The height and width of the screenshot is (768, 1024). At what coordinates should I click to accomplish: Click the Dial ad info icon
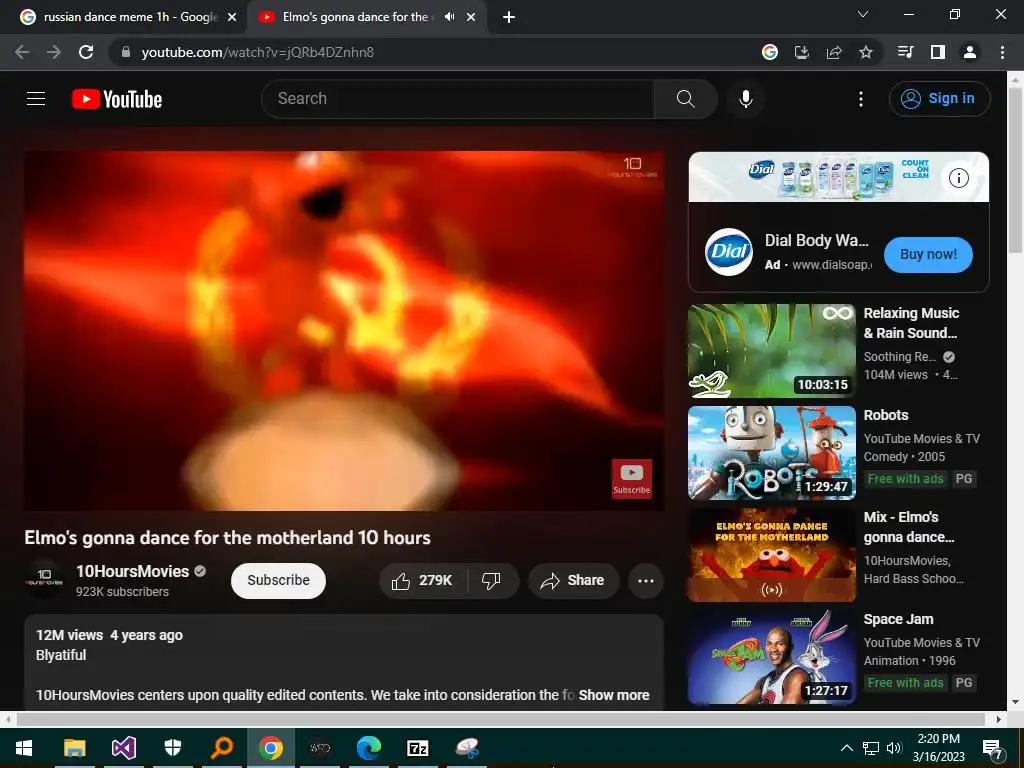[958, 178]
